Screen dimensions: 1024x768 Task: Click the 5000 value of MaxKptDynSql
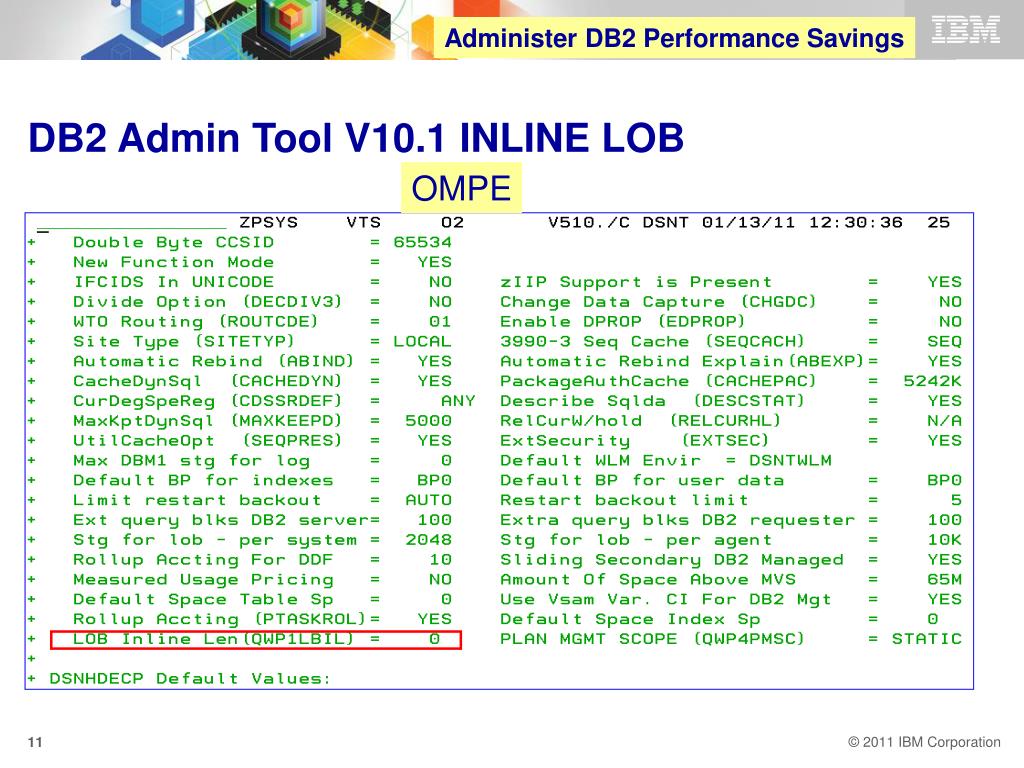[428, 421]
